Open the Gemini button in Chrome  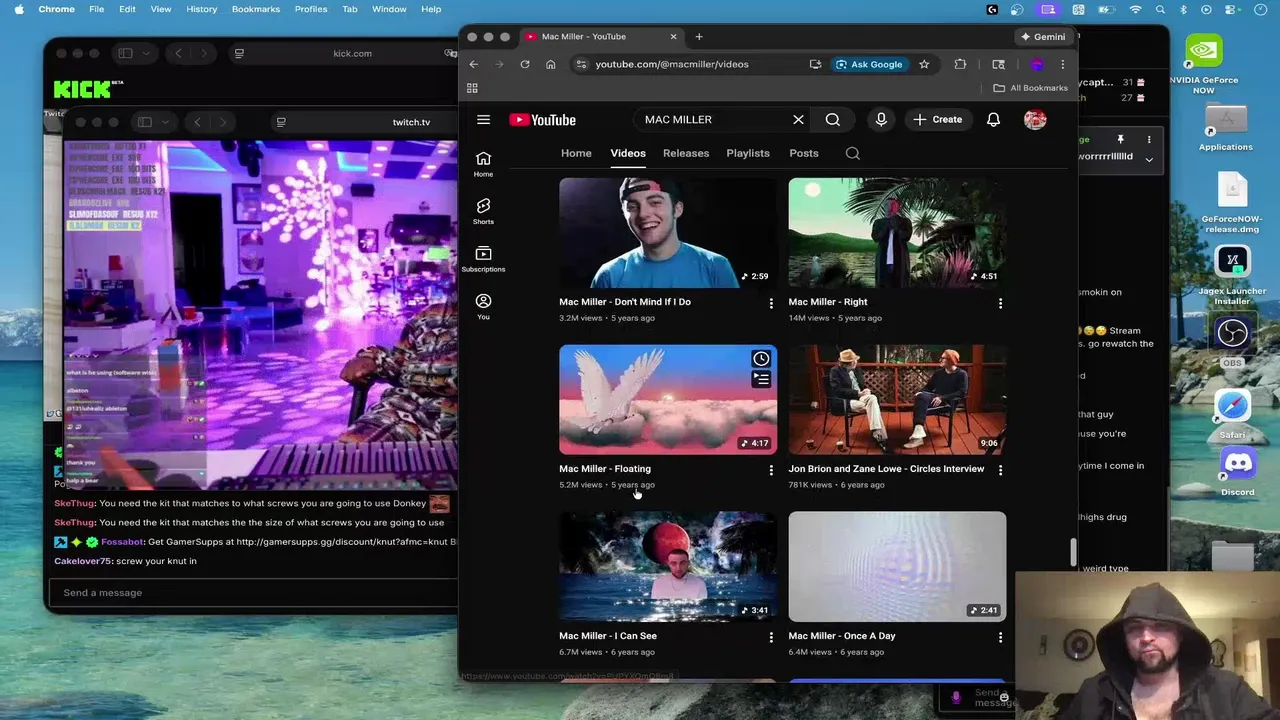click(1042, 37)
